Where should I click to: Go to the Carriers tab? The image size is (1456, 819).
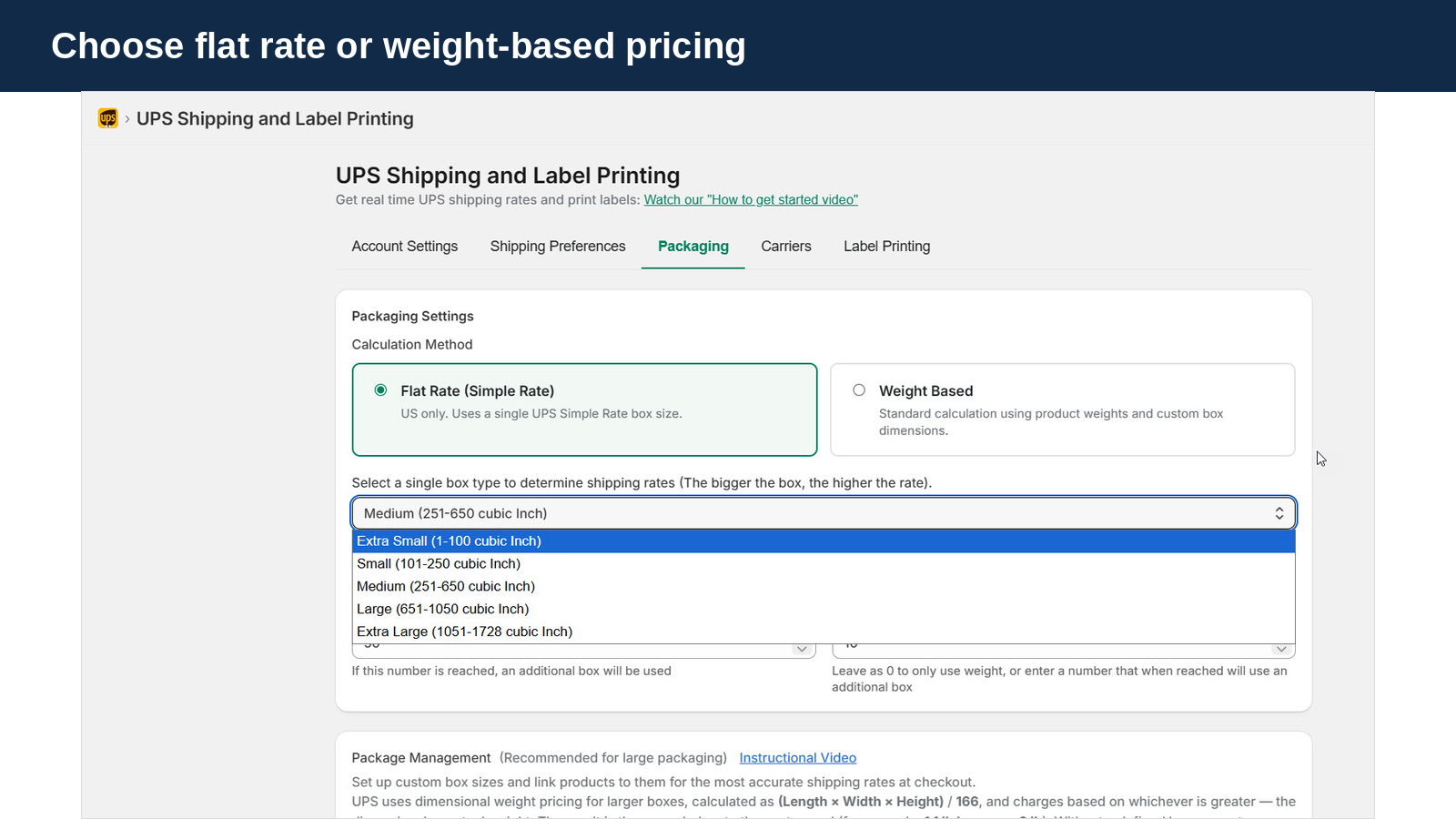(786, 247)
